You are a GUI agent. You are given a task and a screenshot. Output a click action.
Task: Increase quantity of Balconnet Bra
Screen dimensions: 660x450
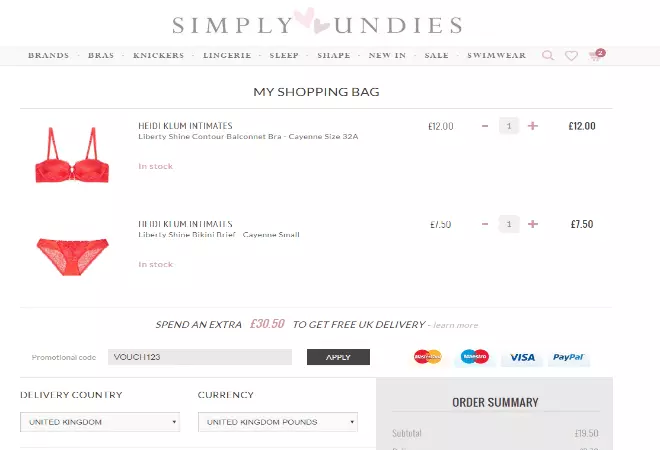click(533, 126)
